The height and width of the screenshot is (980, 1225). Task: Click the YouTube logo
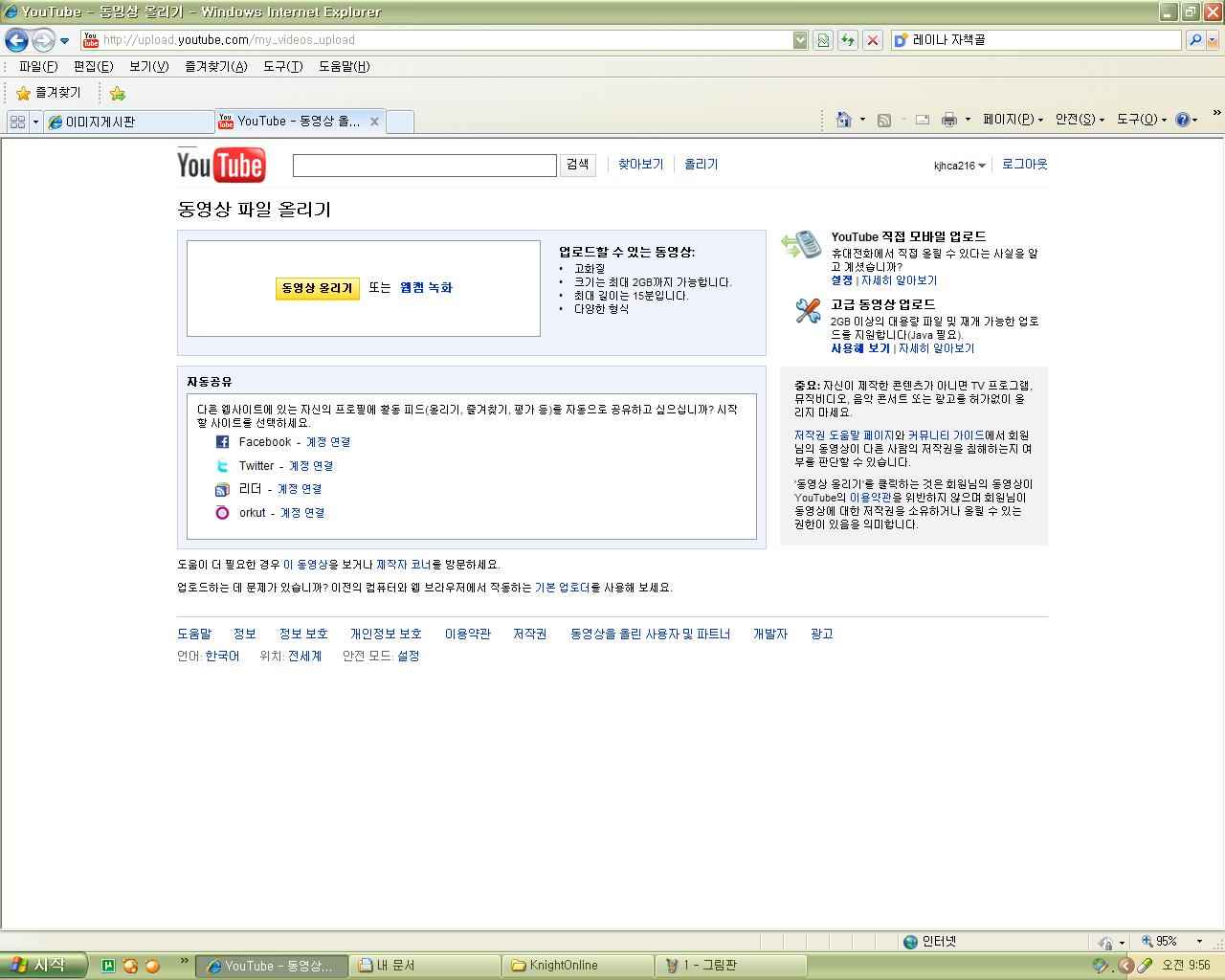(221, 165)
